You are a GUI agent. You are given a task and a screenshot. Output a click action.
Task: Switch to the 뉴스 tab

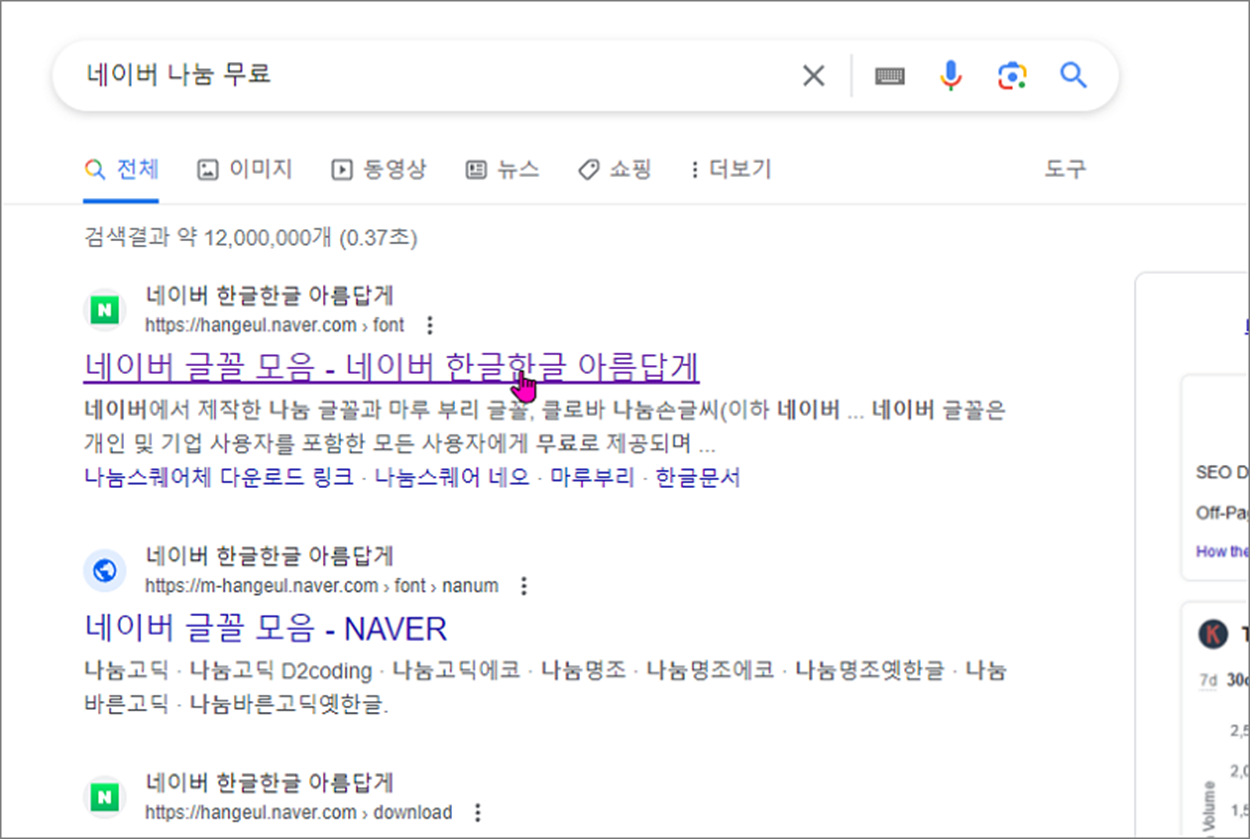click(x=502, y=169)
